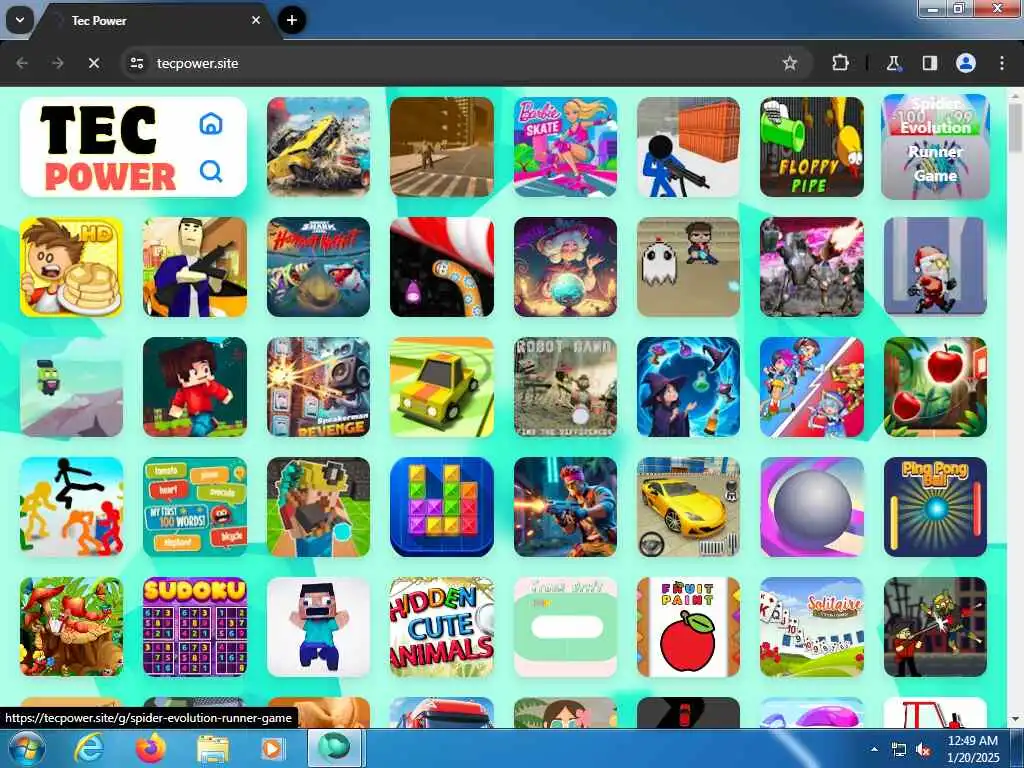This screenshot has width=1024, height=768.
Task: Open the Solitaire game
Action: pyautogui.click(x=812, y=627)
